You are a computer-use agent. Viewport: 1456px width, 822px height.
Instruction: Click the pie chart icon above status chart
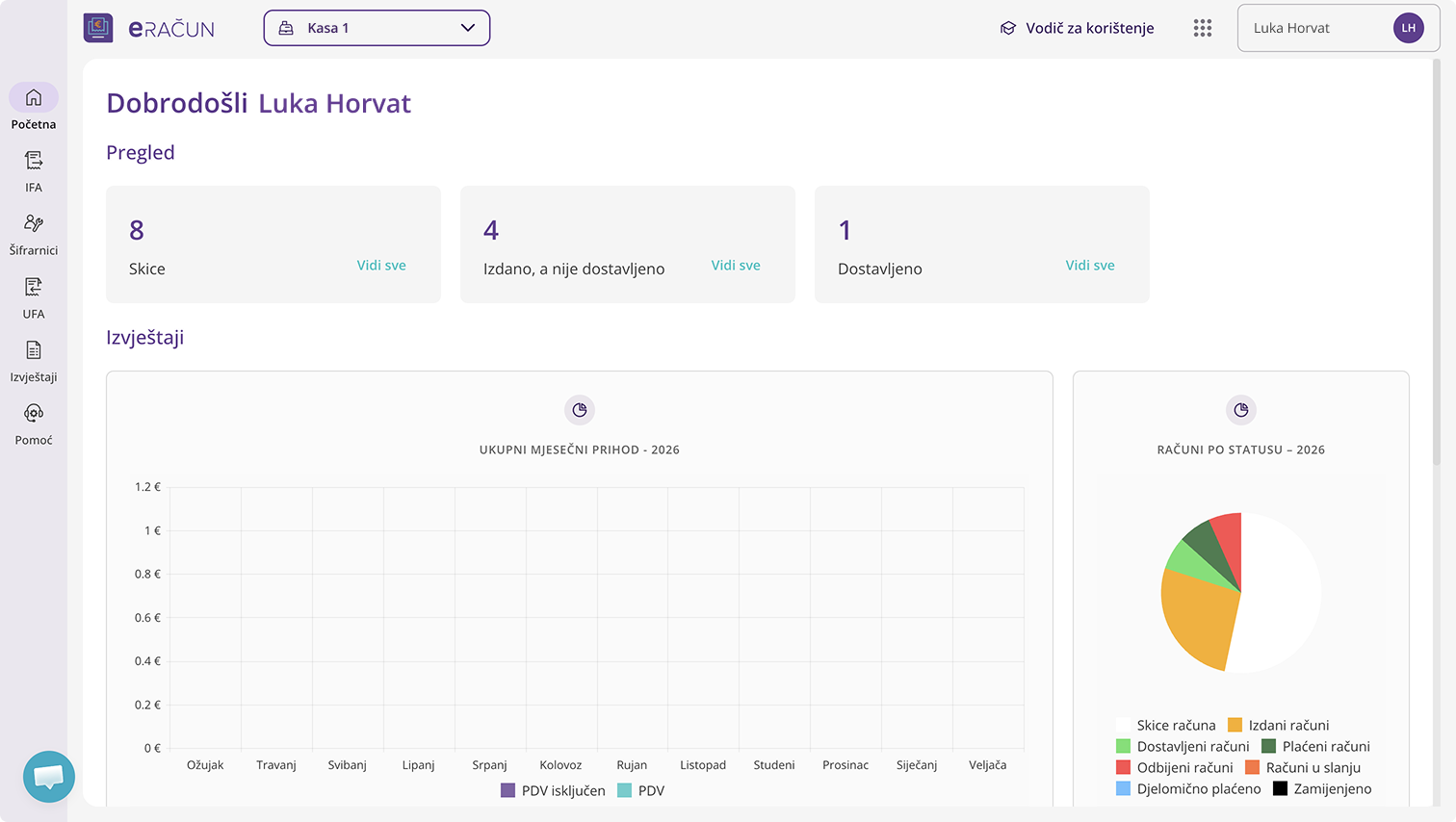[x=1241, y=410]
